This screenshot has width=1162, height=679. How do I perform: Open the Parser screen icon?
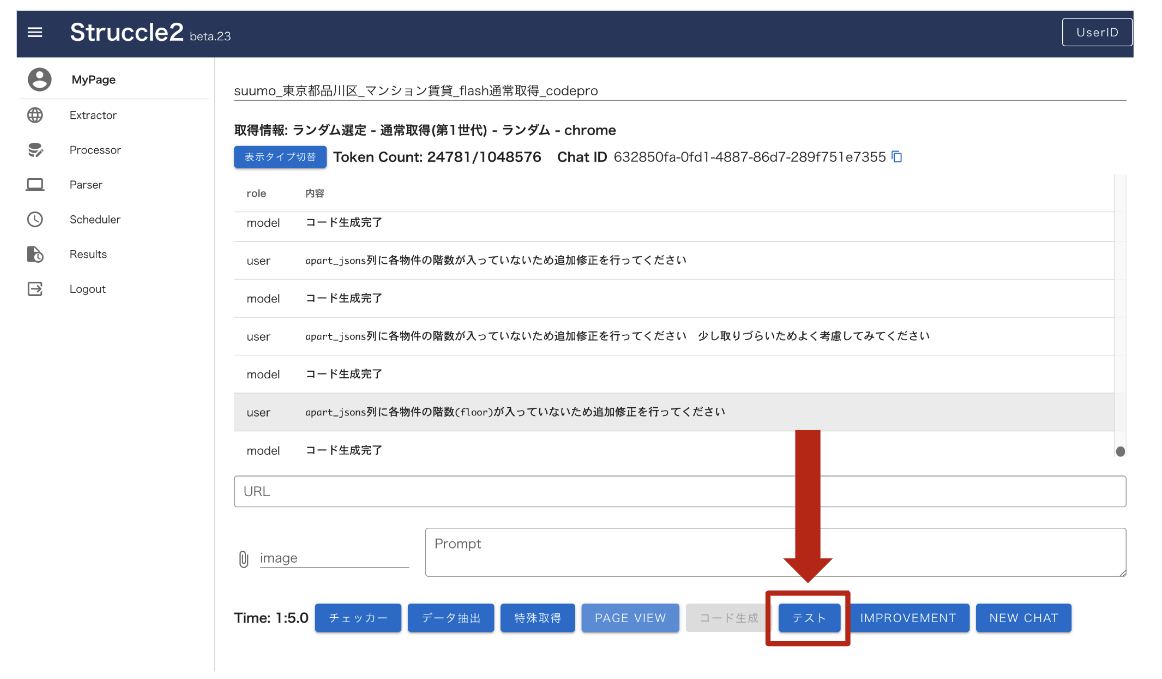pyautogui.click(x=35, y=184)
